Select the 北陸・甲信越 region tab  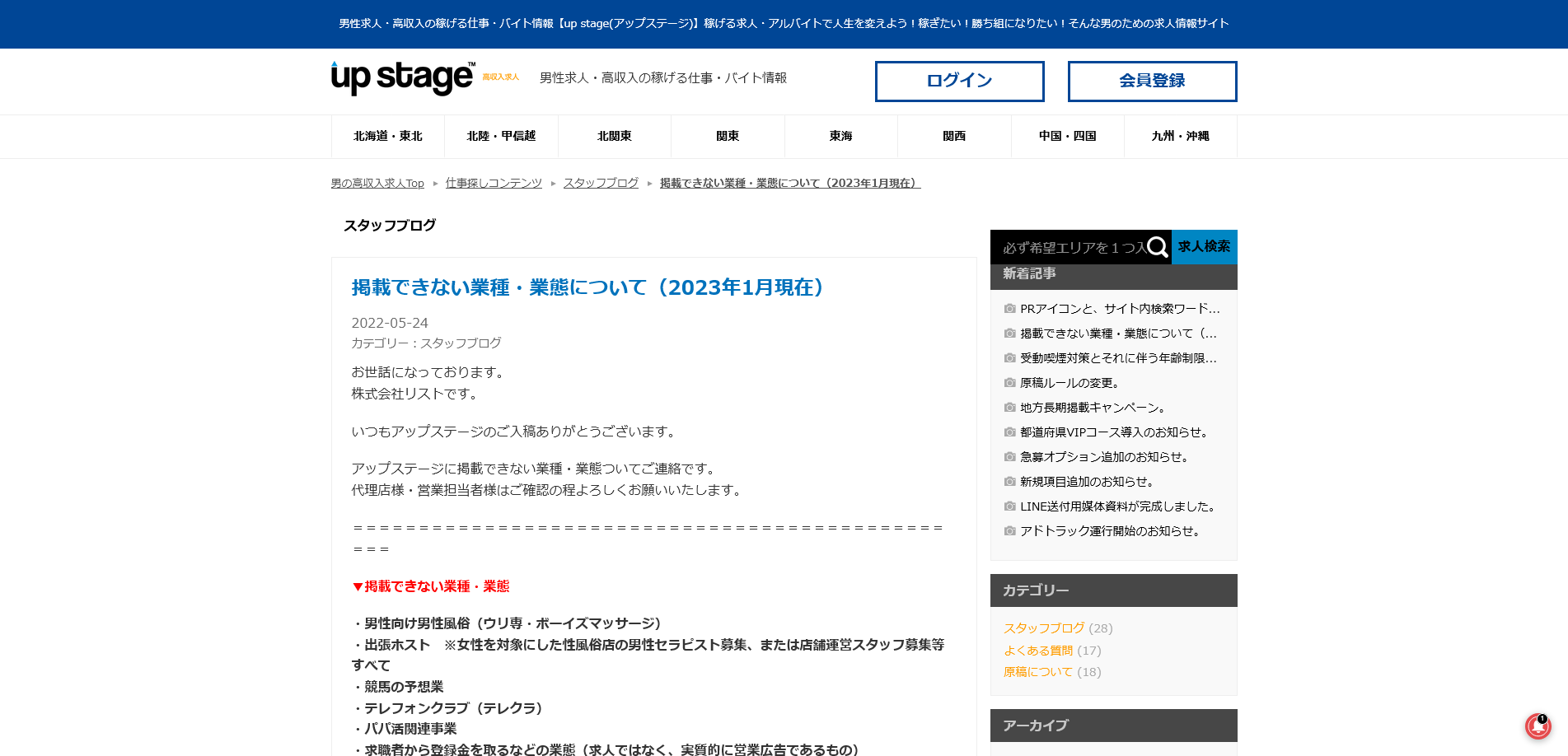[501, 137]
